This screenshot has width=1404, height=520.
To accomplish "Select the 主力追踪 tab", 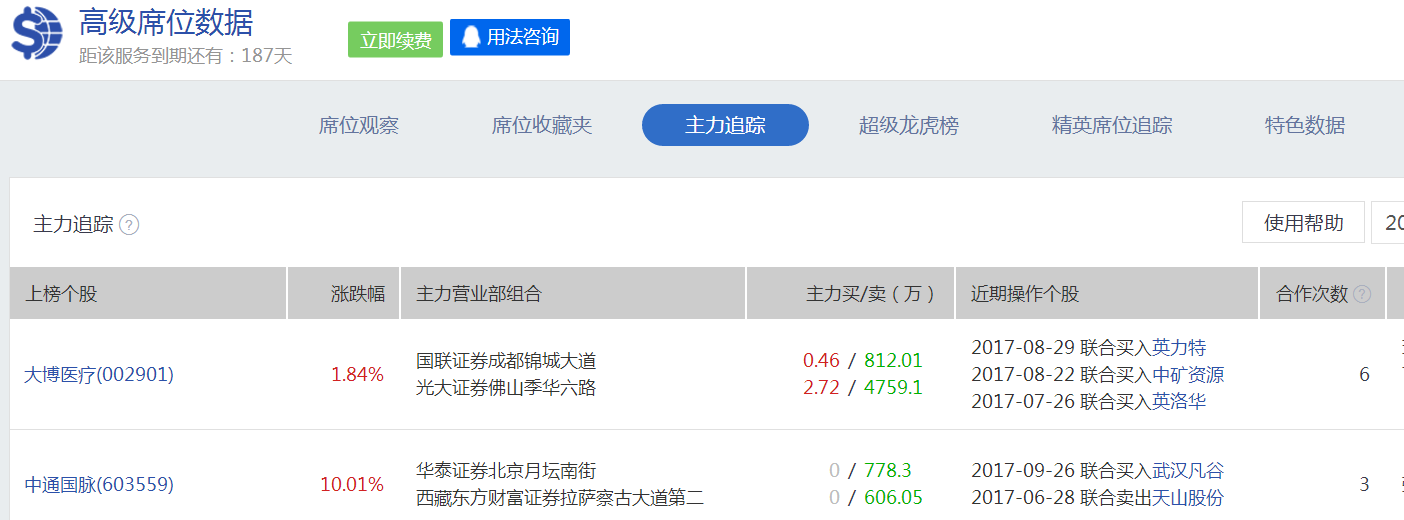I will pyautogui.click(x=725, y=126).
